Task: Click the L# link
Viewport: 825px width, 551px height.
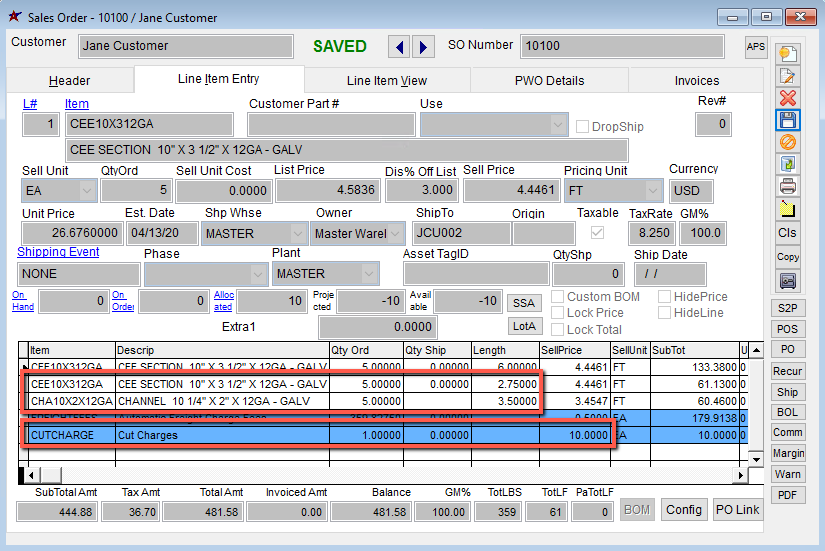Action: coord(30,104)
